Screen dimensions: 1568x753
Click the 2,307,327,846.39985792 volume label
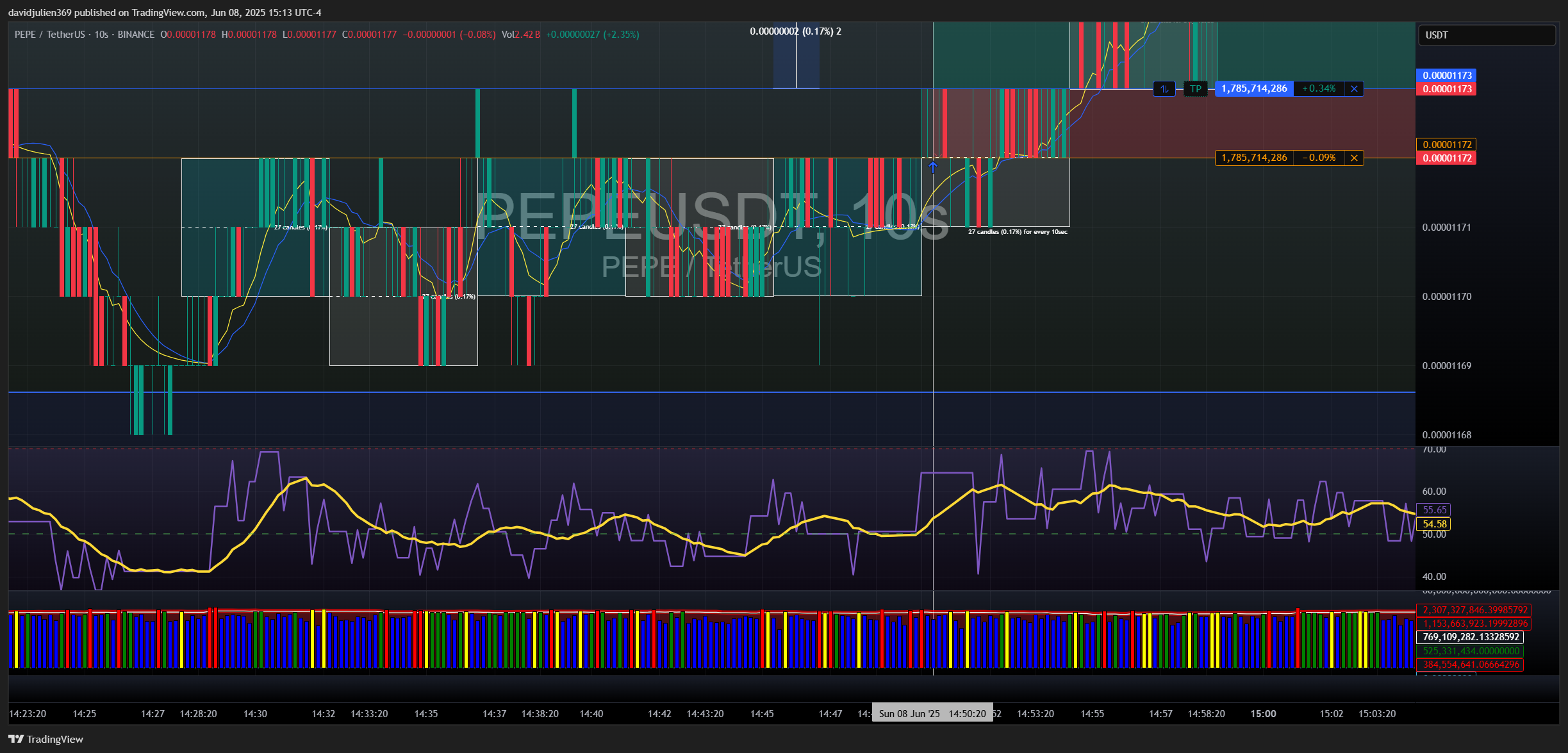1474,610
